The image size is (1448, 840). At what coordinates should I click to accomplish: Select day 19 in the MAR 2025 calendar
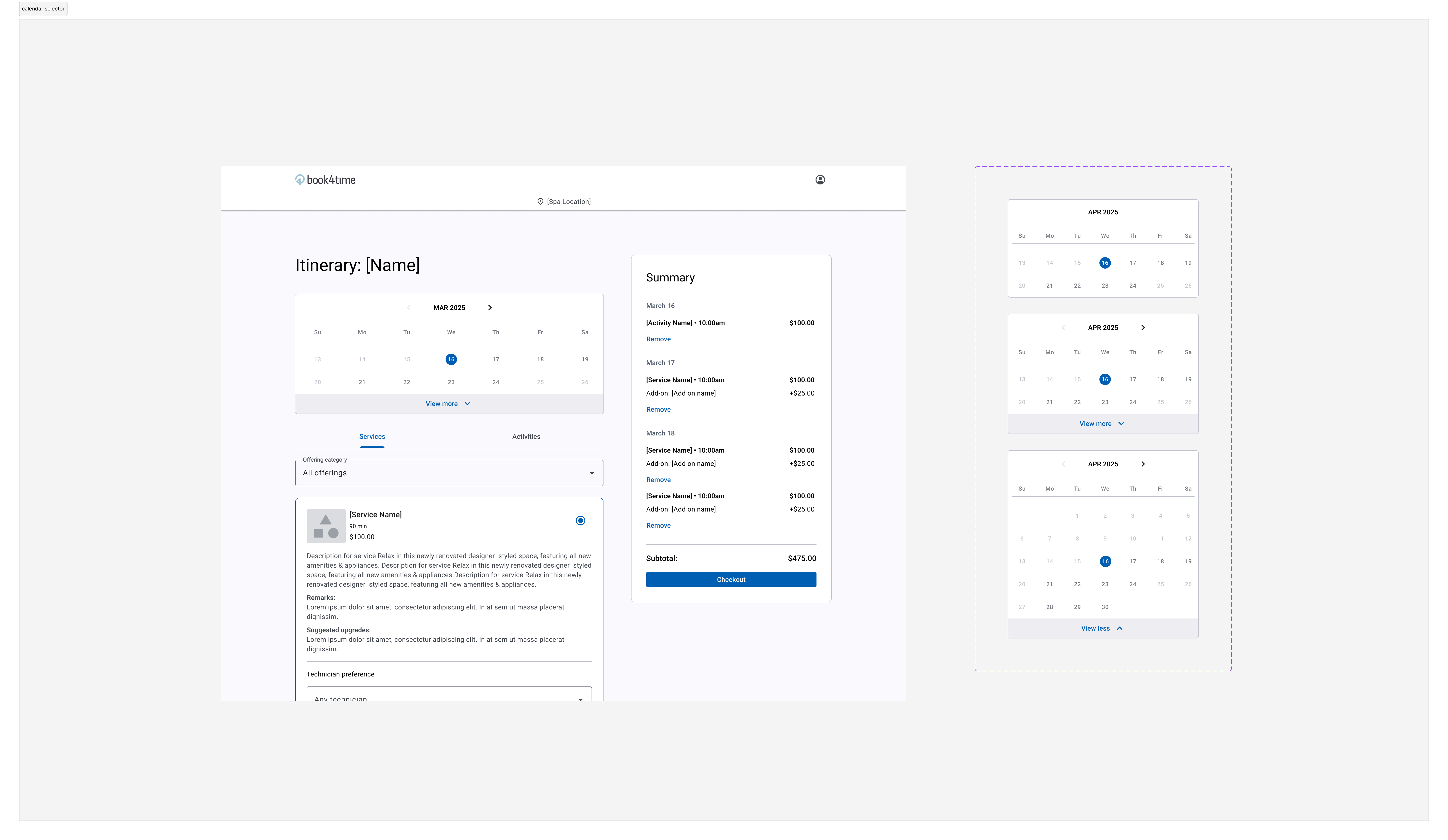pos(585,360)
